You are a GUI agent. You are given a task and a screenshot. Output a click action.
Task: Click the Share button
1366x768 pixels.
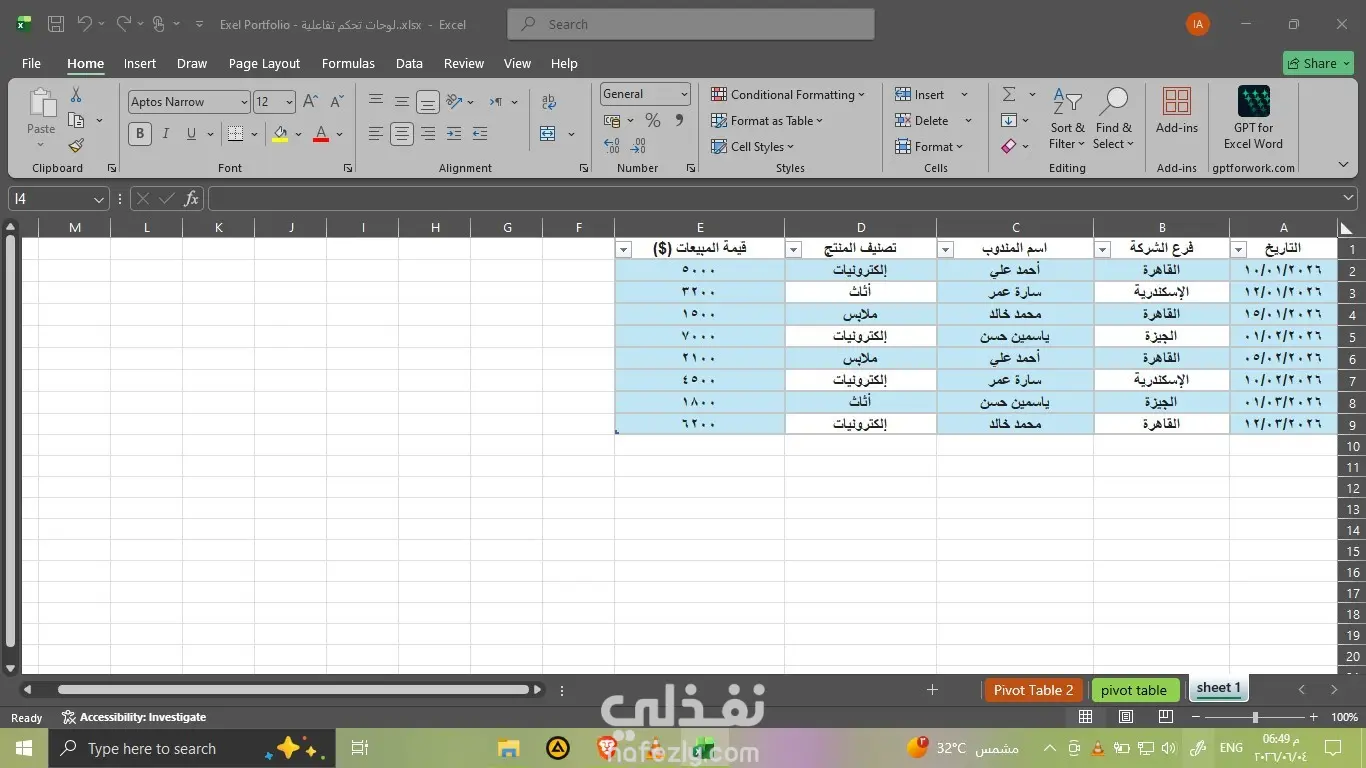tap(1318, 63)
